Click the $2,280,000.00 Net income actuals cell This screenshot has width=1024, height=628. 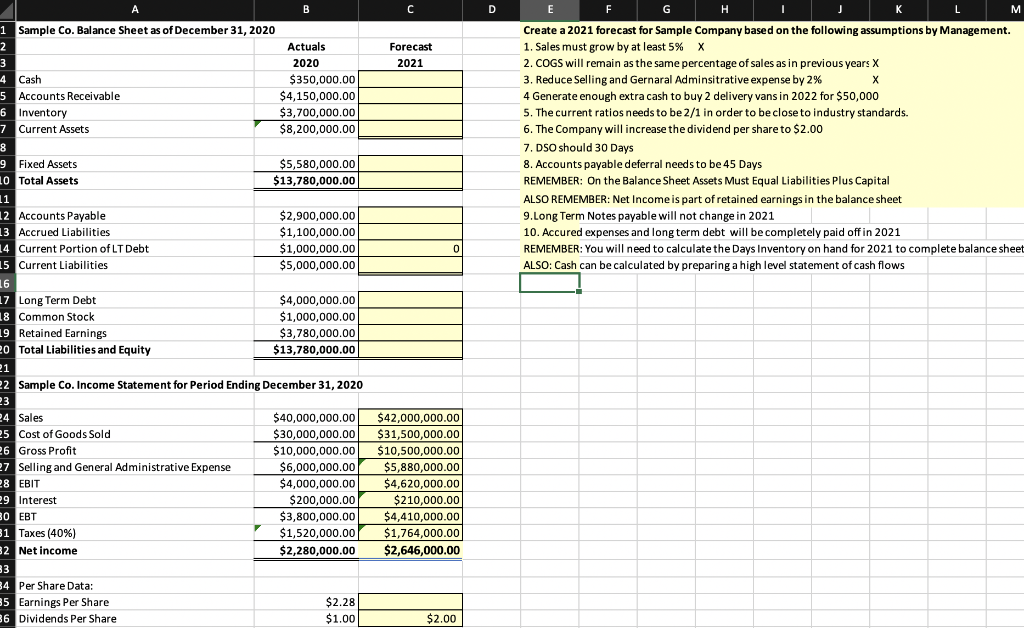[306, 550]
